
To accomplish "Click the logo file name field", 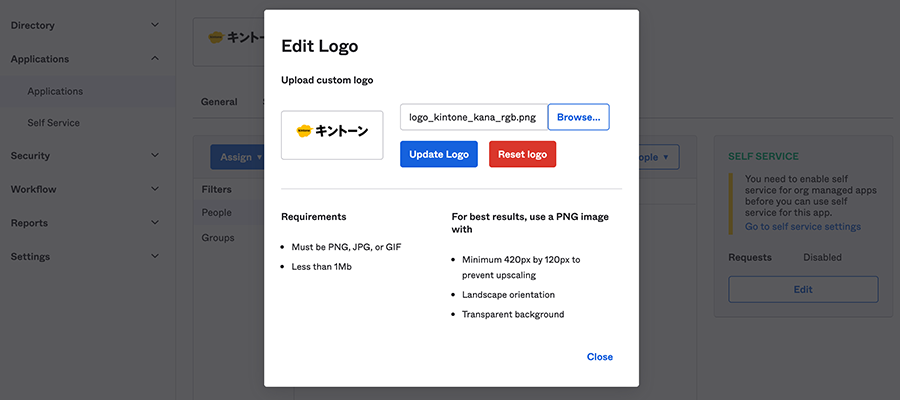I will (474, 117).
